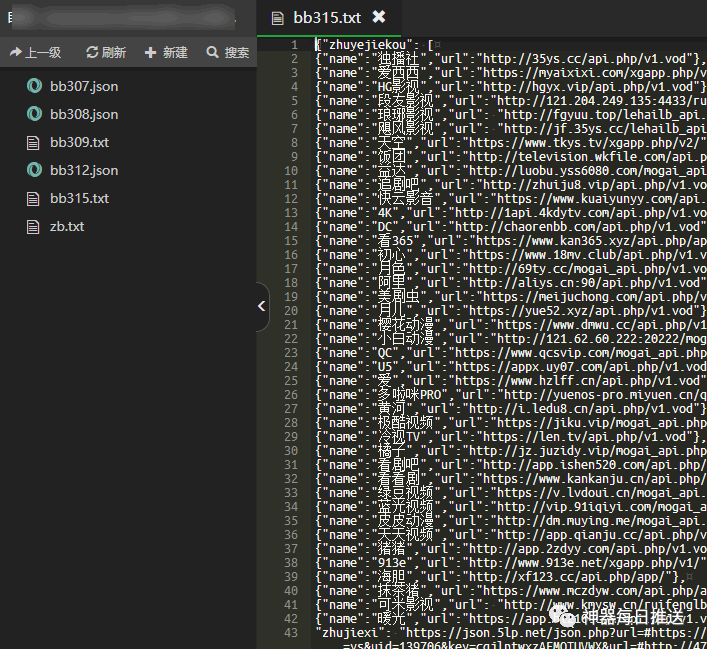Click the line with name 看365
Screen dimensions: 707x649
point(510,240)
